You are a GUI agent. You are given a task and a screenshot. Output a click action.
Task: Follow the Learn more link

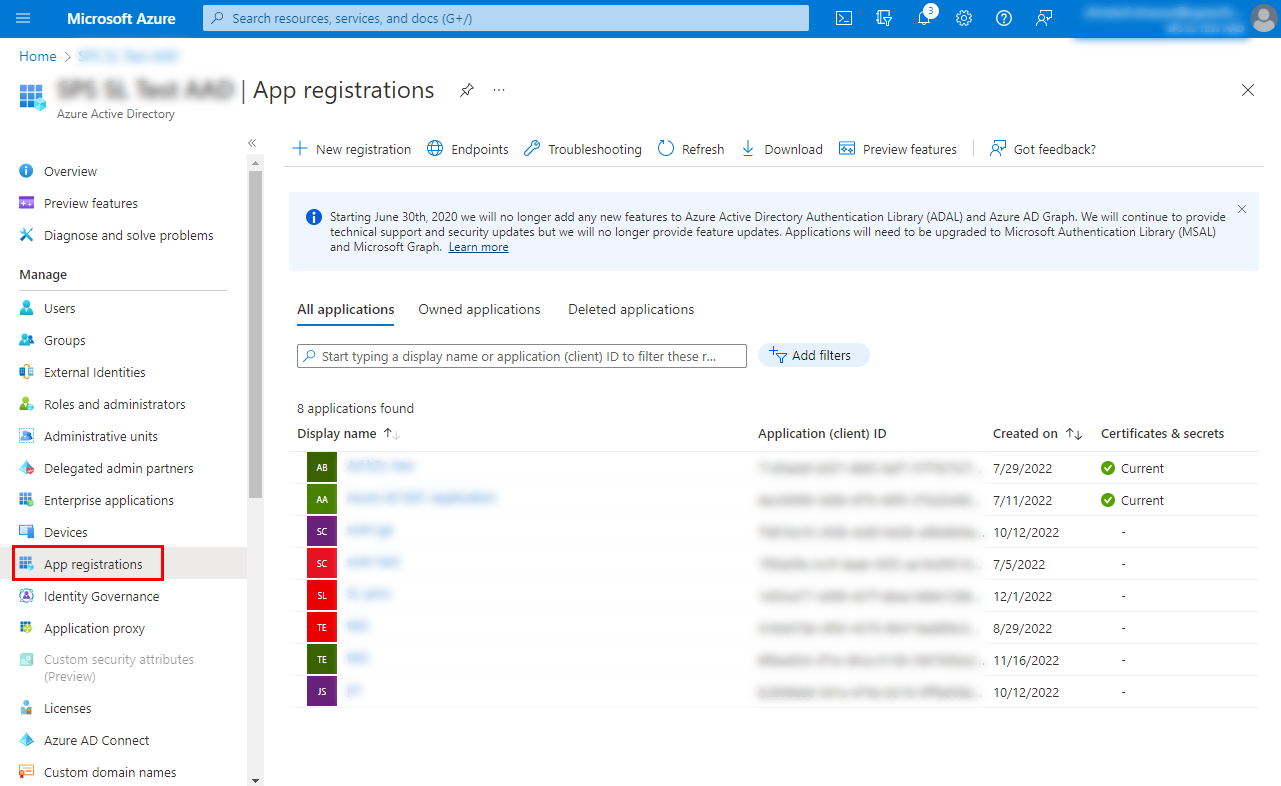click(478, 247)
